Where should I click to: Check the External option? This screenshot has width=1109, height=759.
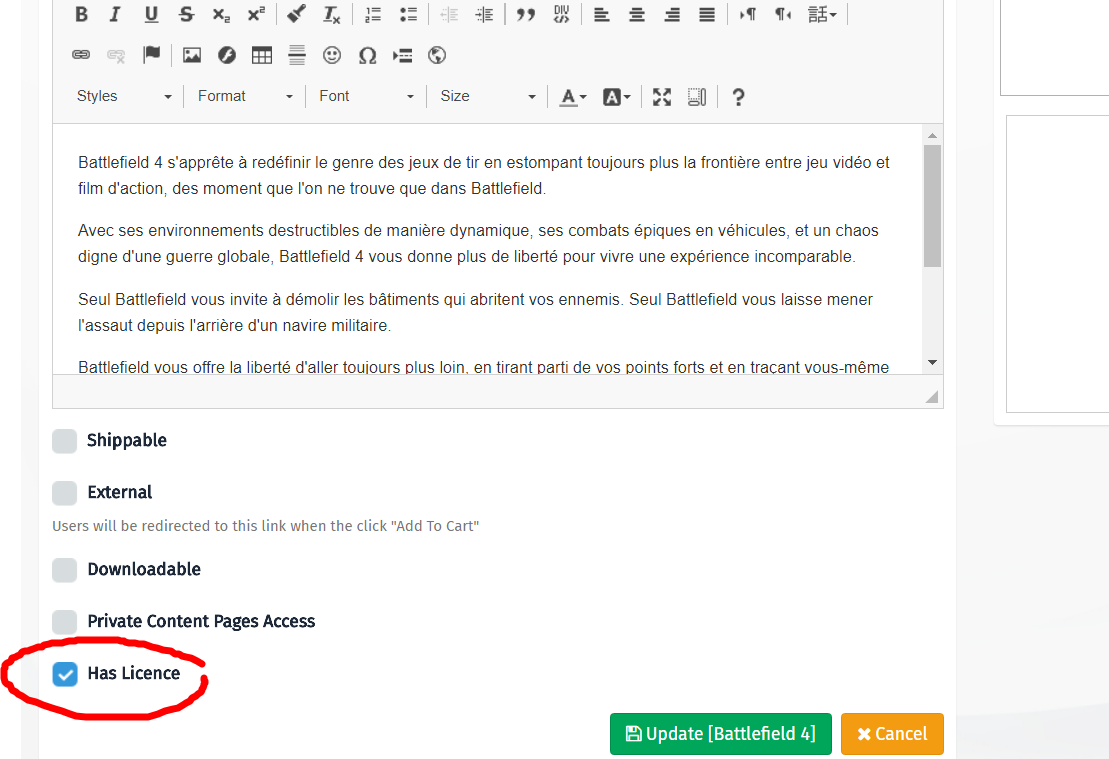pyautogui.click(x=64, y=493)
